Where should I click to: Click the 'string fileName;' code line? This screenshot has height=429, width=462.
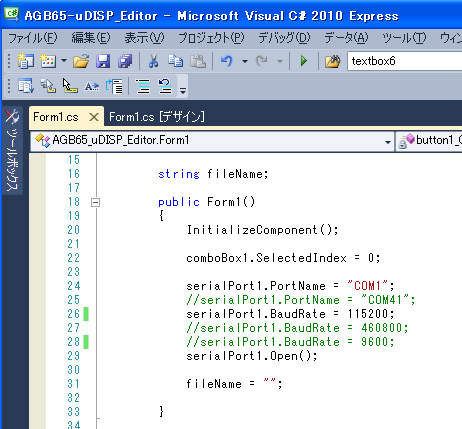213,174
